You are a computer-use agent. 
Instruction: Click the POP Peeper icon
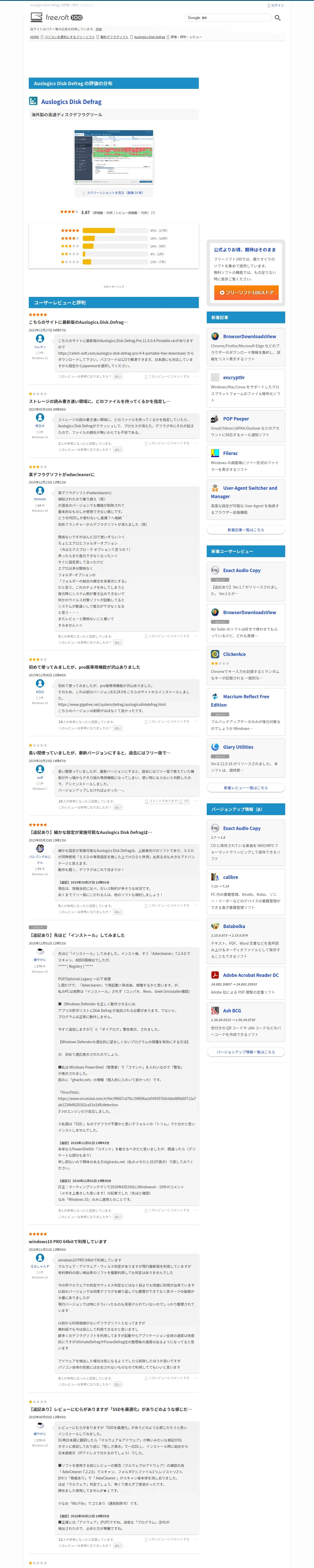tap(215, 419)
